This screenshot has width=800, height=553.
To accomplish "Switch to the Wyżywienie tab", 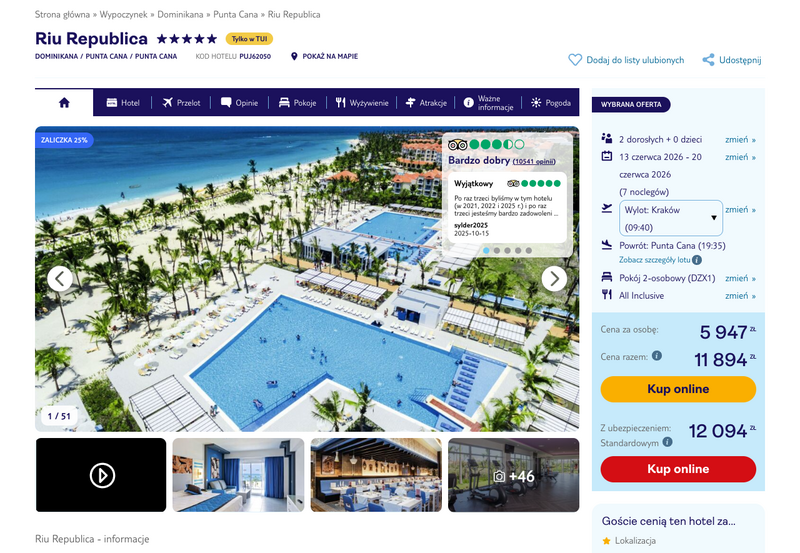I will pos(362,103).
